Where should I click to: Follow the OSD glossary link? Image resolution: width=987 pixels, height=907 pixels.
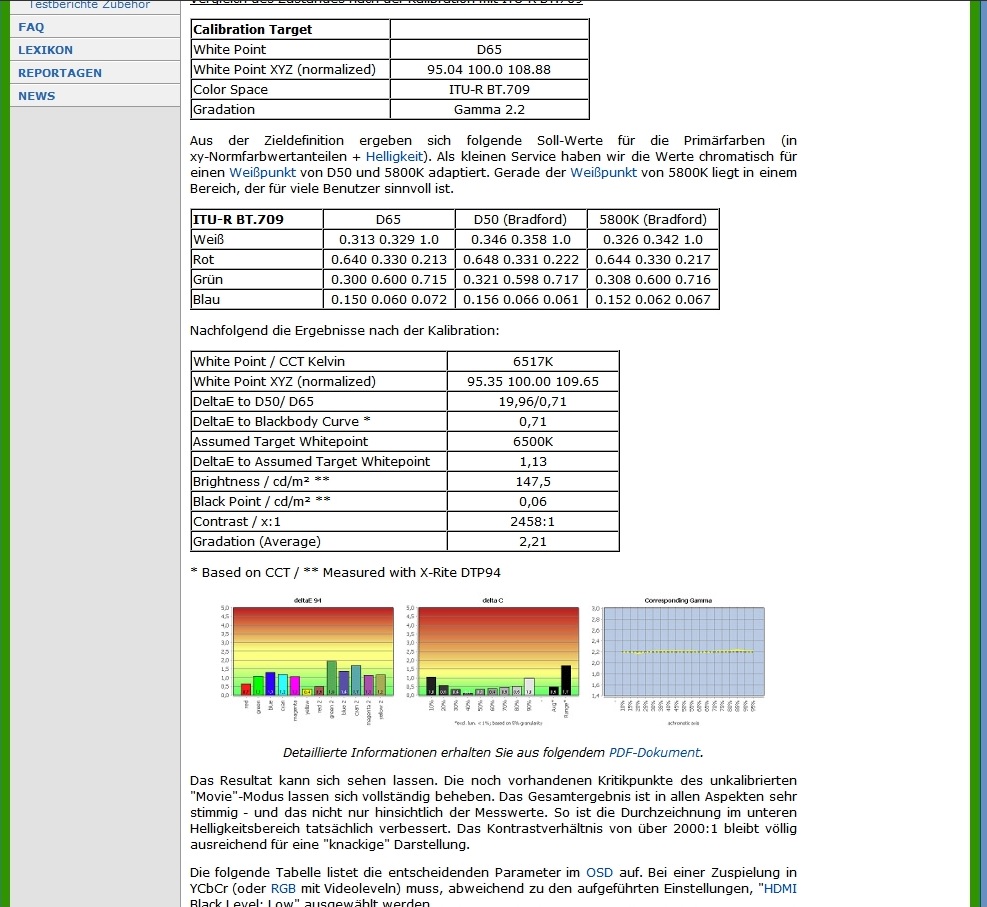click(x=599, y=873)
